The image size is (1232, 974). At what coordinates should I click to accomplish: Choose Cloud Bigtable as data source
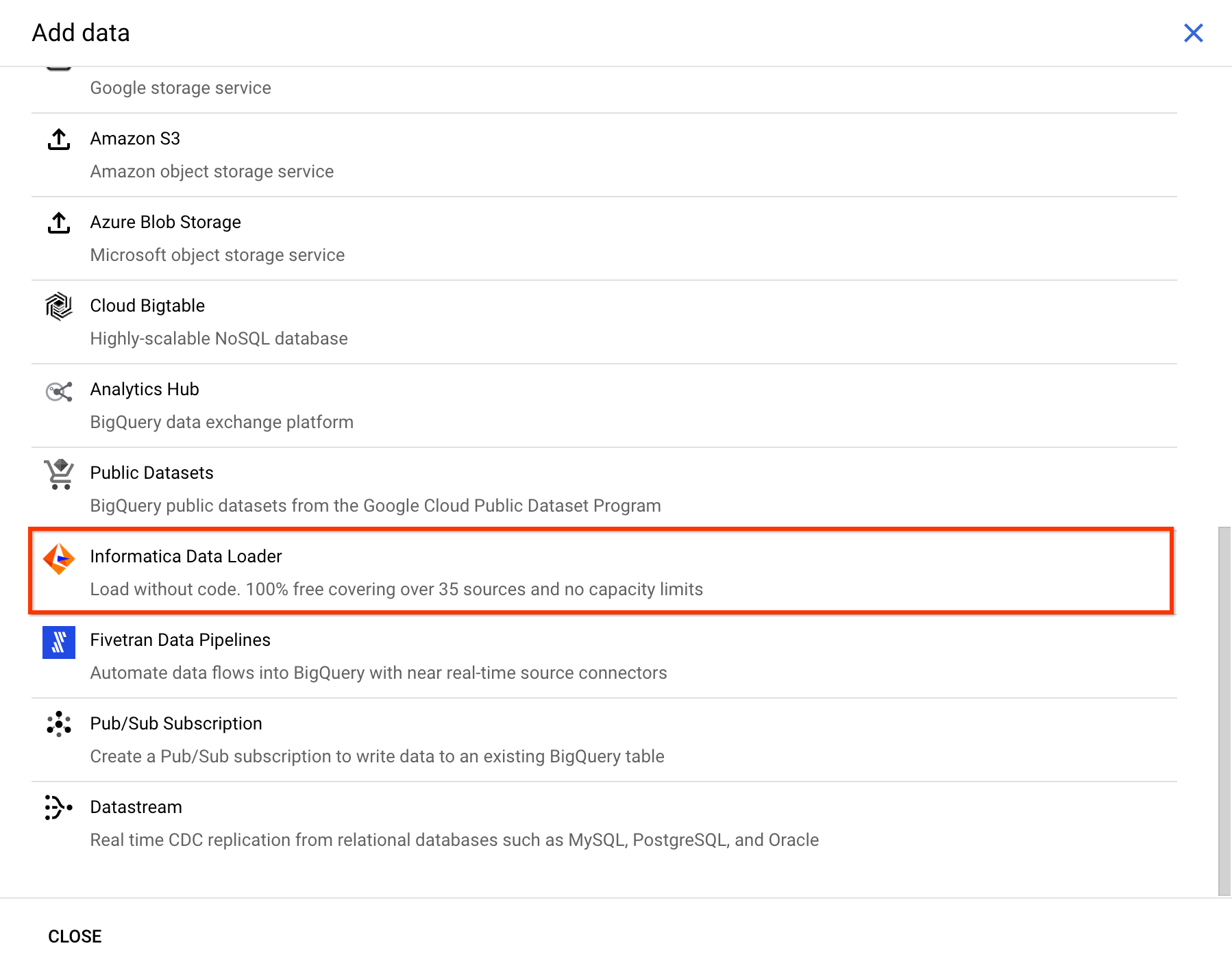tap(604, 322)
